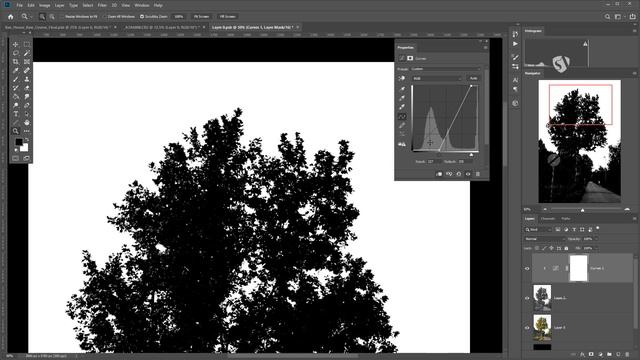Open the Layers panel flyout menu
The image size is (640, 360).
[x=635, y=219]
